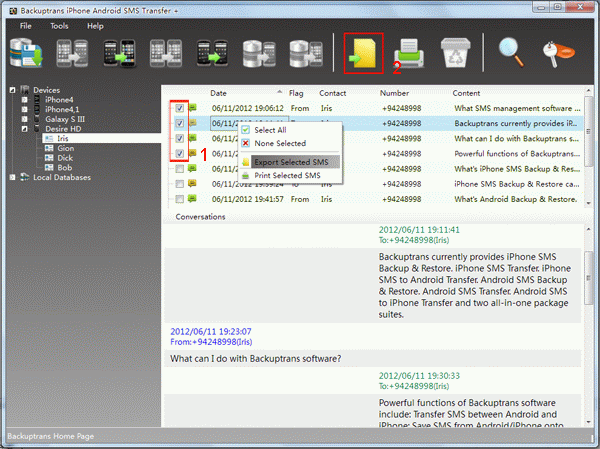This screenshot has width=600, height=449.
Task: Click the Android to iPhone transfer icon
Action: click(119, 53)
